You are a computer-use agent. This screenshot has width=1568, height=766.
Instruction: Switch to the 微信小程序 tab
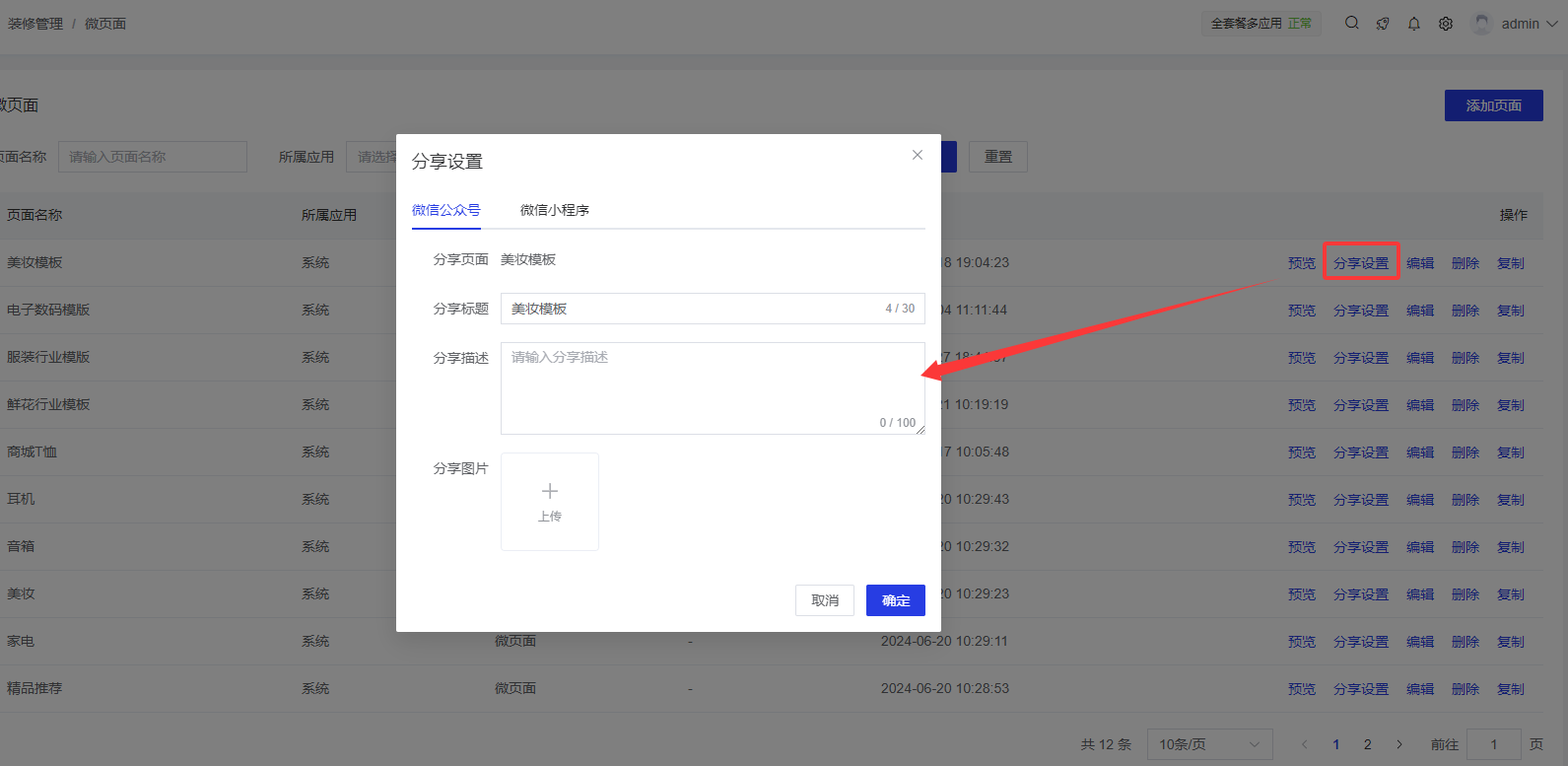click(x=555, y=210)
